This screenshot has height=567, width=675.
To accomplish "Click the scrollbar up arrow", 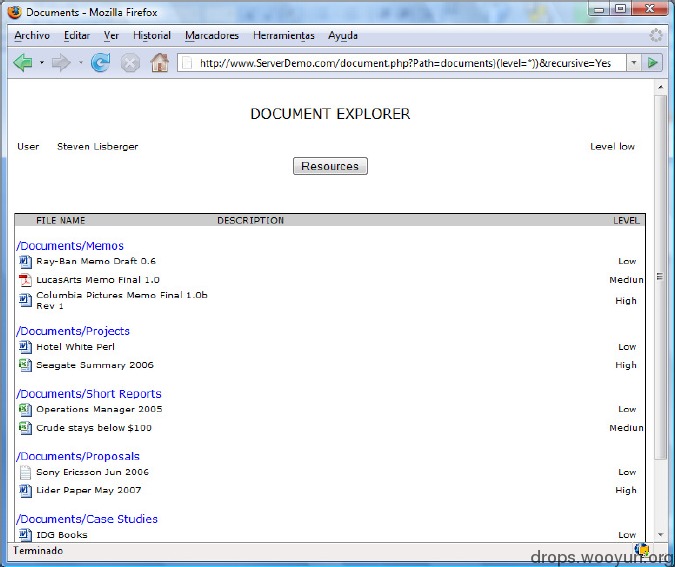I will pyautogui.click(x=660, y=87).
